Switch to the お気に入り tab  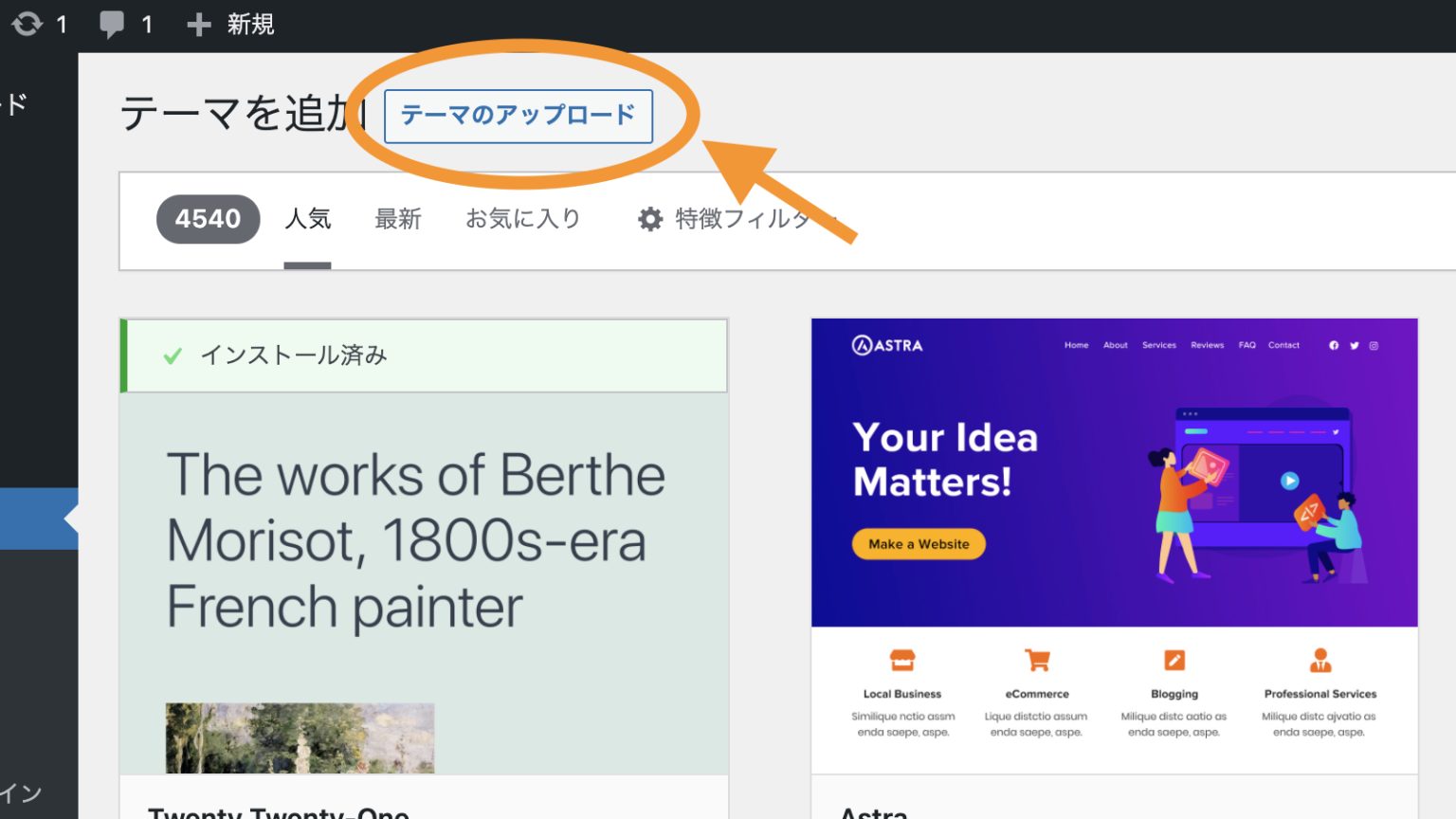[522, 219]
